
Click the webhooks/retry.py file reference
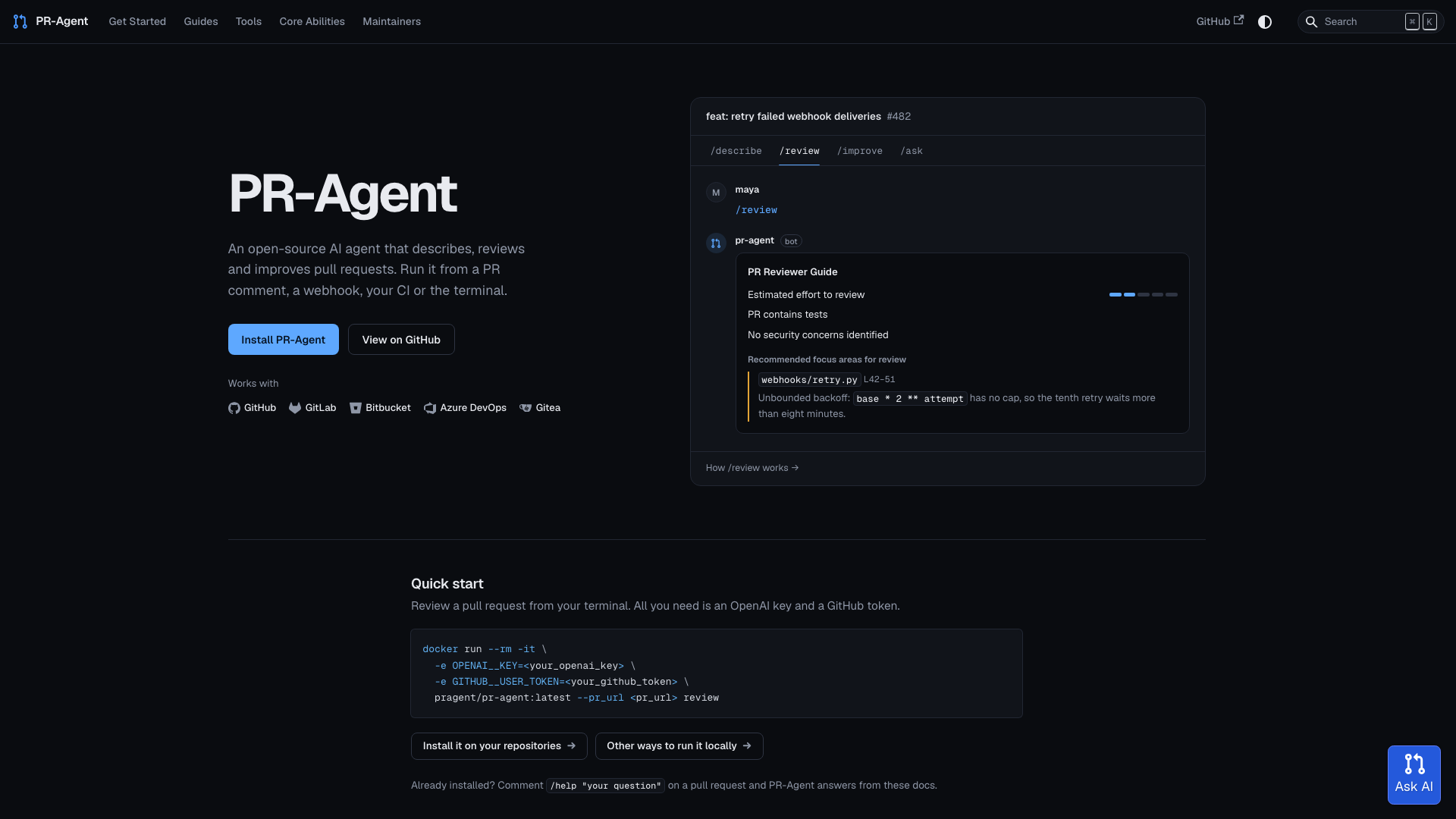click(809, 380)
